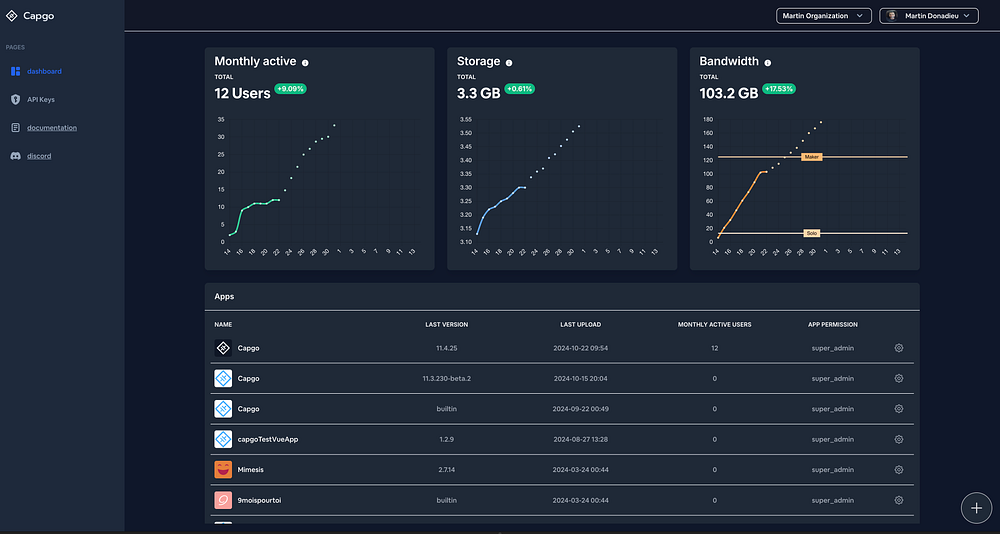Open settings gear for 9moispourtoi row
This screenshot has height=534, width=1000.
tap(899, 500)
